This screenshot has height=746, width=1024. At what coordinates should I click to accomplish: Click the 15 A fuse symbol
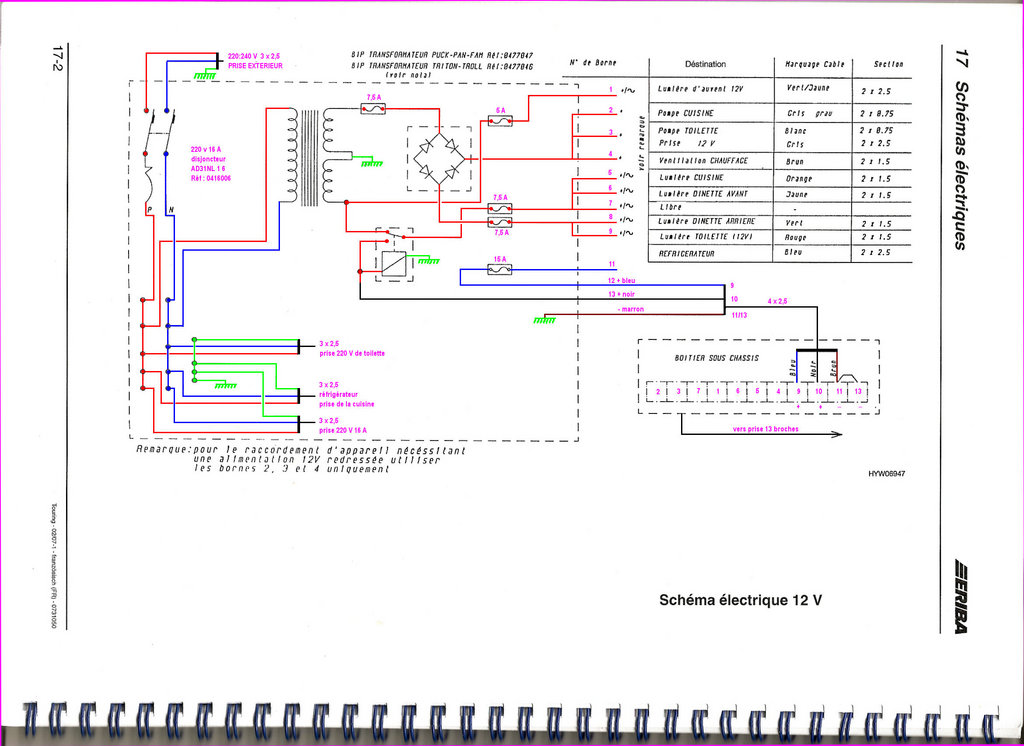499,269
